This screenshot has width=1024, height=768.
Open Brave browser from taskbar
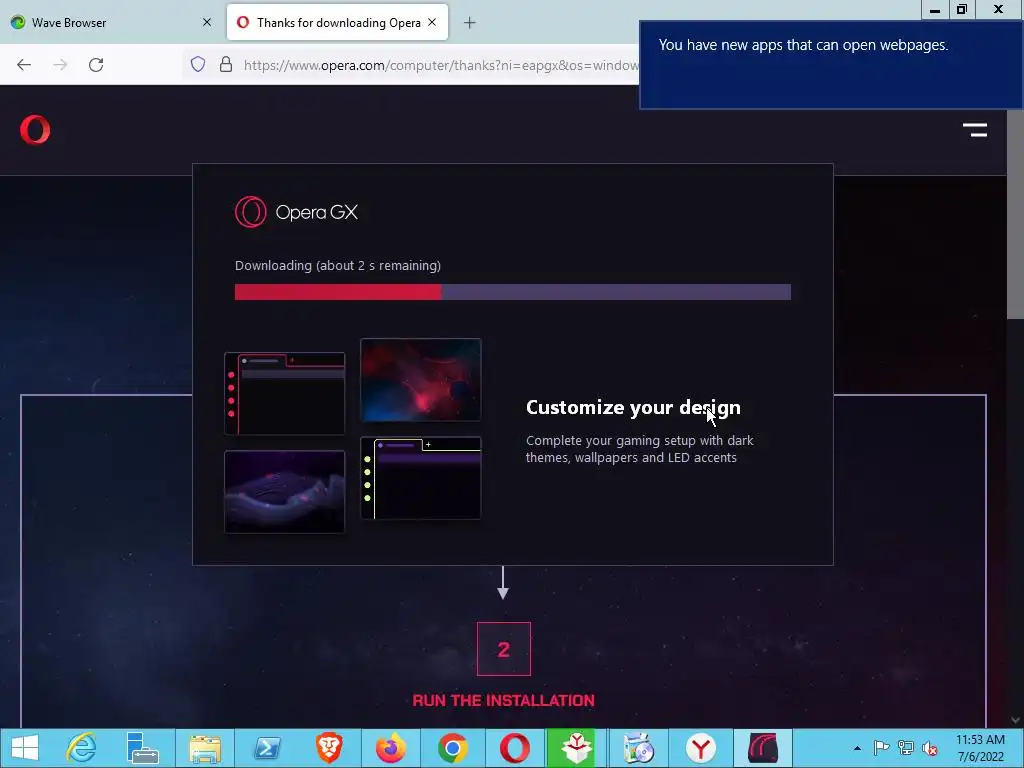(329, 748)
